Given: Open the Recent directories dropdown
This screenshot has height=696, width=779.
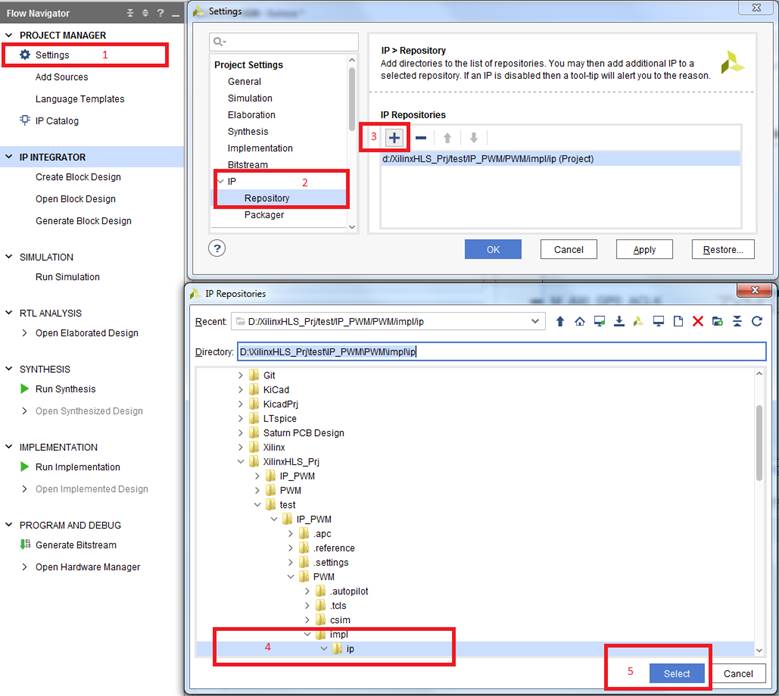Looking at the screenshot, I should point(539,321).
